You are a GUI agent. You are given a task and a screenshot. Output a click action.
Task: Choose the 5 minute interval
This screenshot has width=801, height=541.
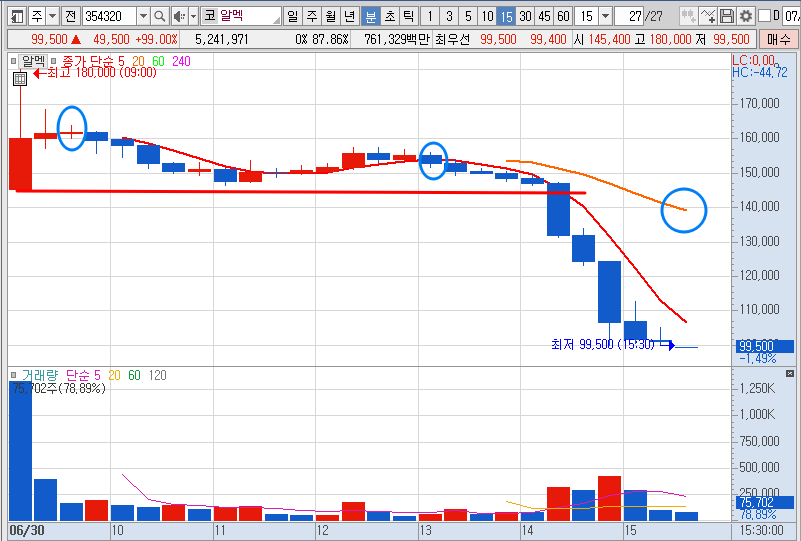click(x=468, y=16)
